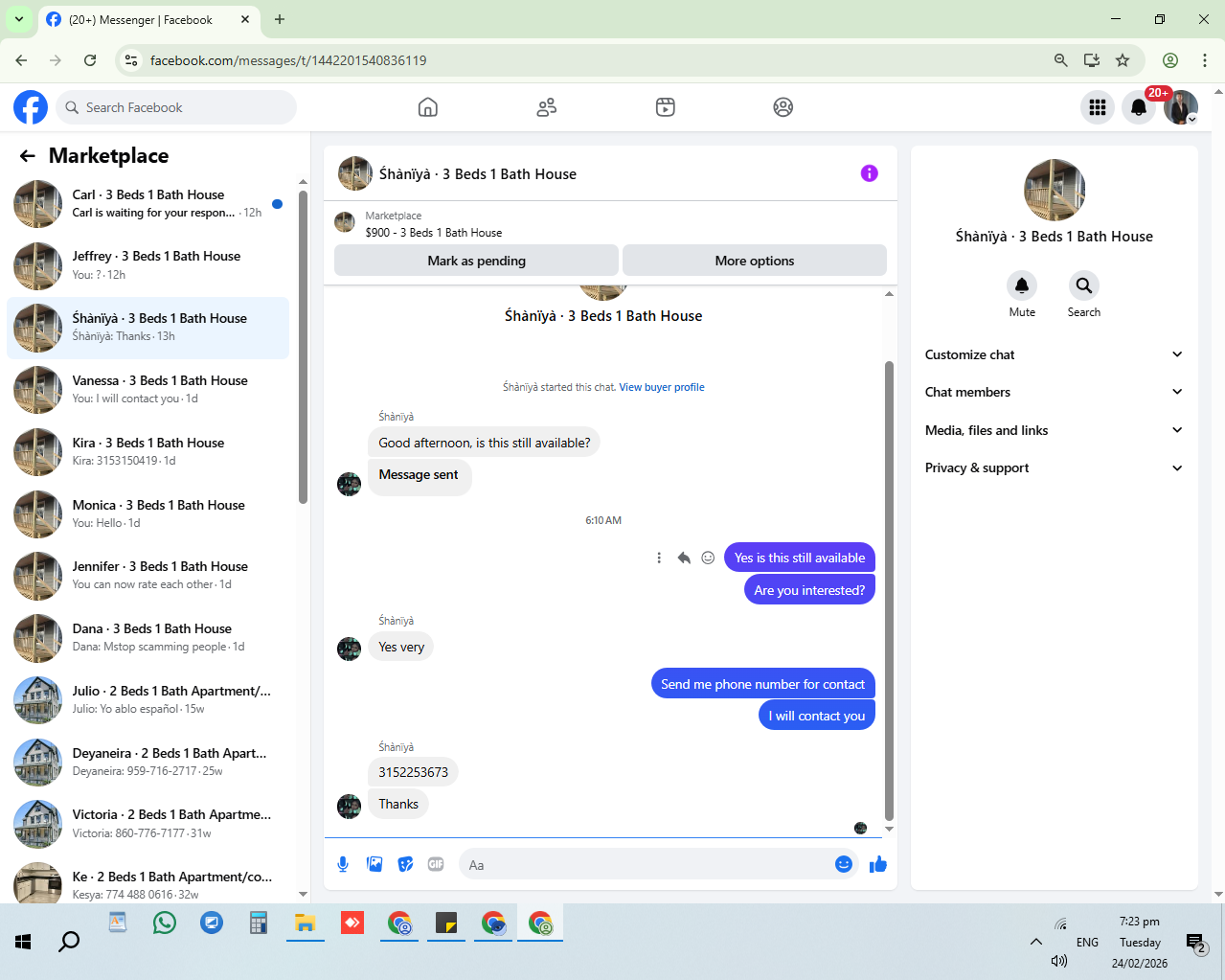React to 'Yes is this still available' message
Image resolution: width=1225 pixels, height=980 pixels.
[x=708, y=558]
